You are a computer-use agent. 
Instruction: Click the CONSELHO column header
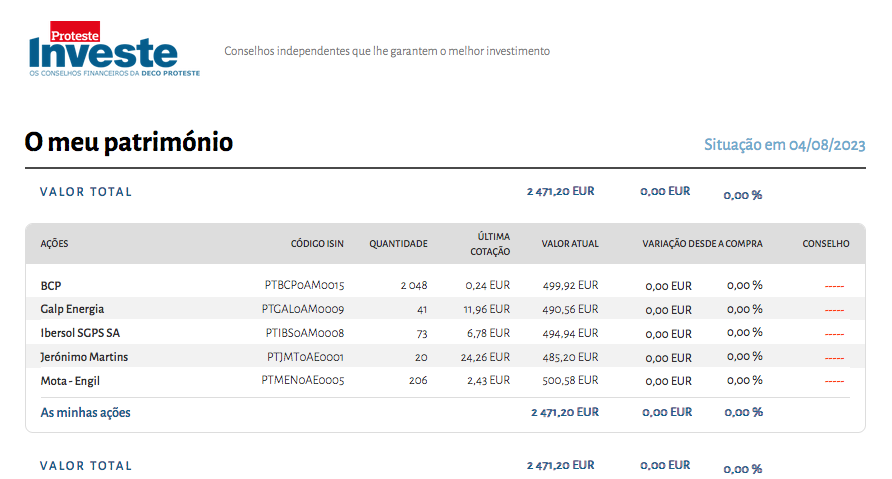[825, 244]
